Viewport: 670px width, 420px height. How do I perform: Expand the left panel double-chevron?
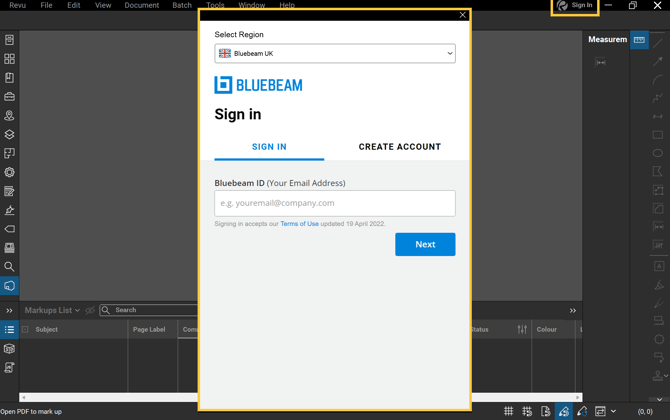[9, 311]
